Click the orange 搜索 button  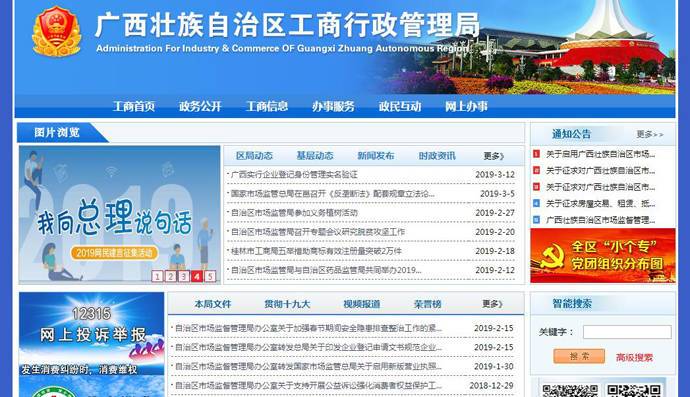579,356
